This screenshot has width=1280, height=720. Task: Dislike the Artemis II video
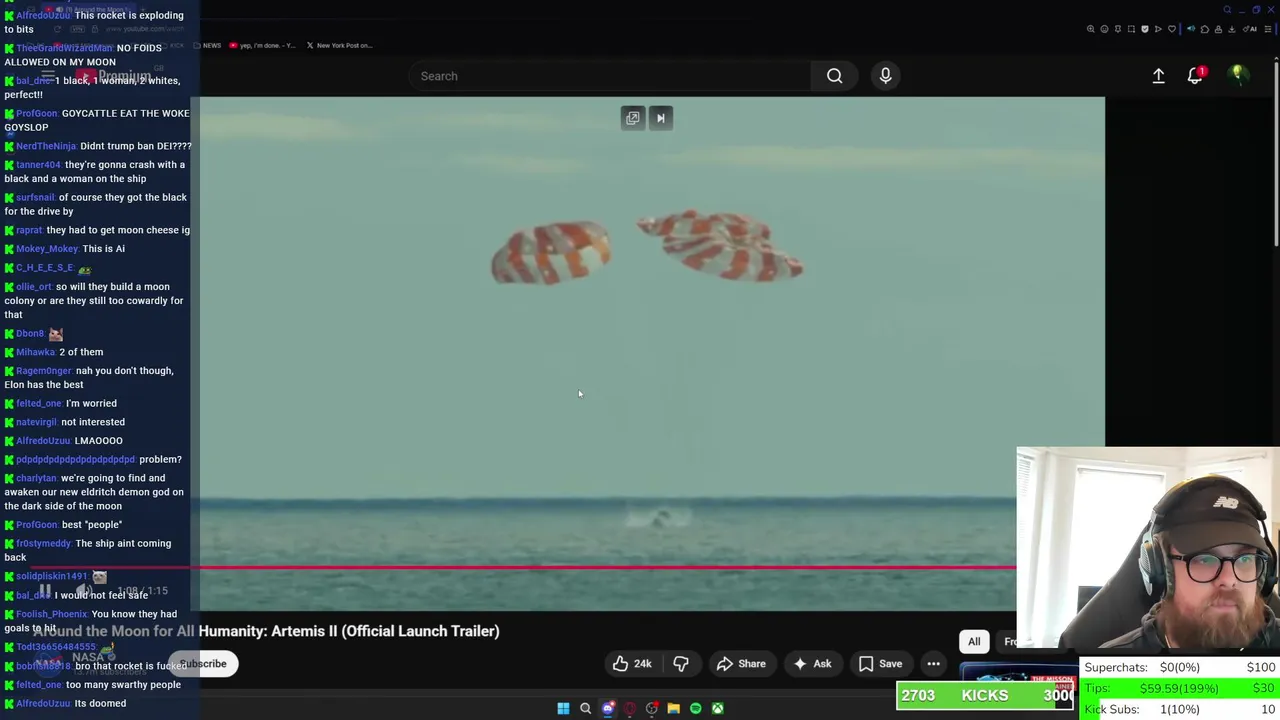[x=681, y=664]
